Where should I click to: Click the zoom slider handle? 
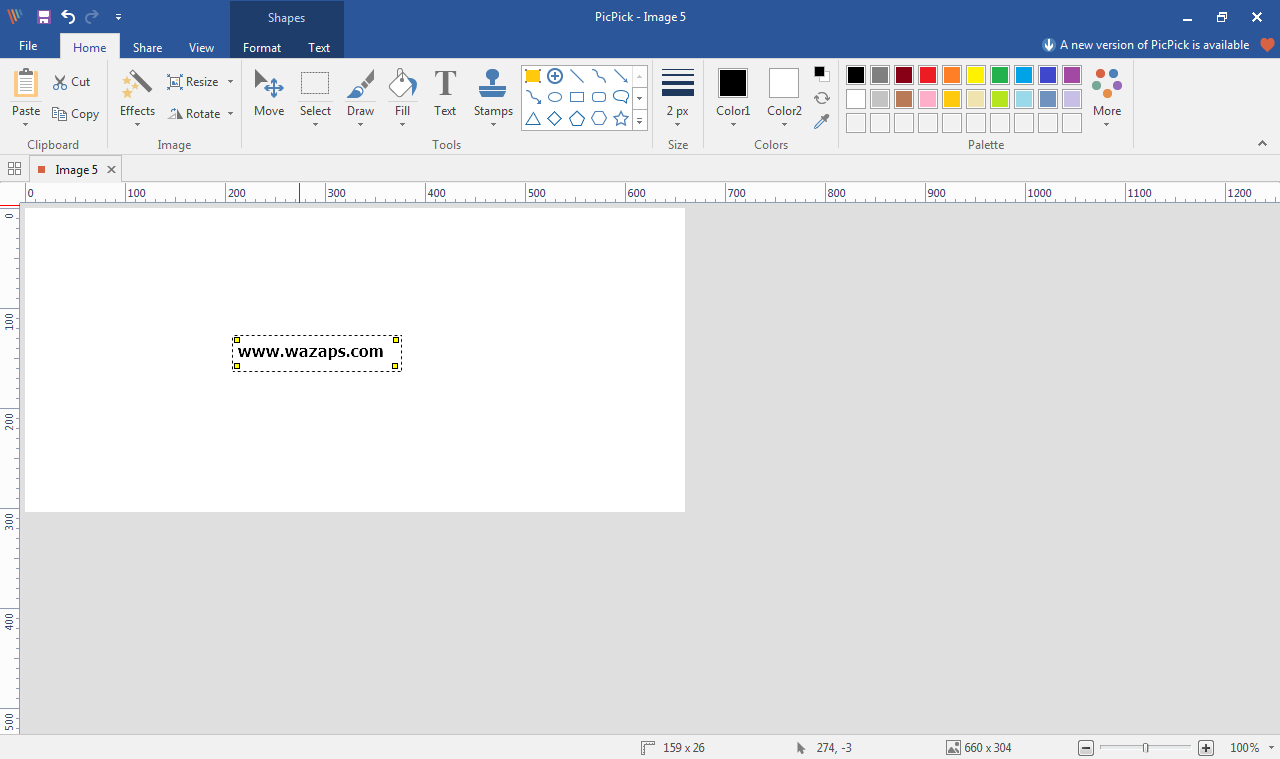[1146, 748]
